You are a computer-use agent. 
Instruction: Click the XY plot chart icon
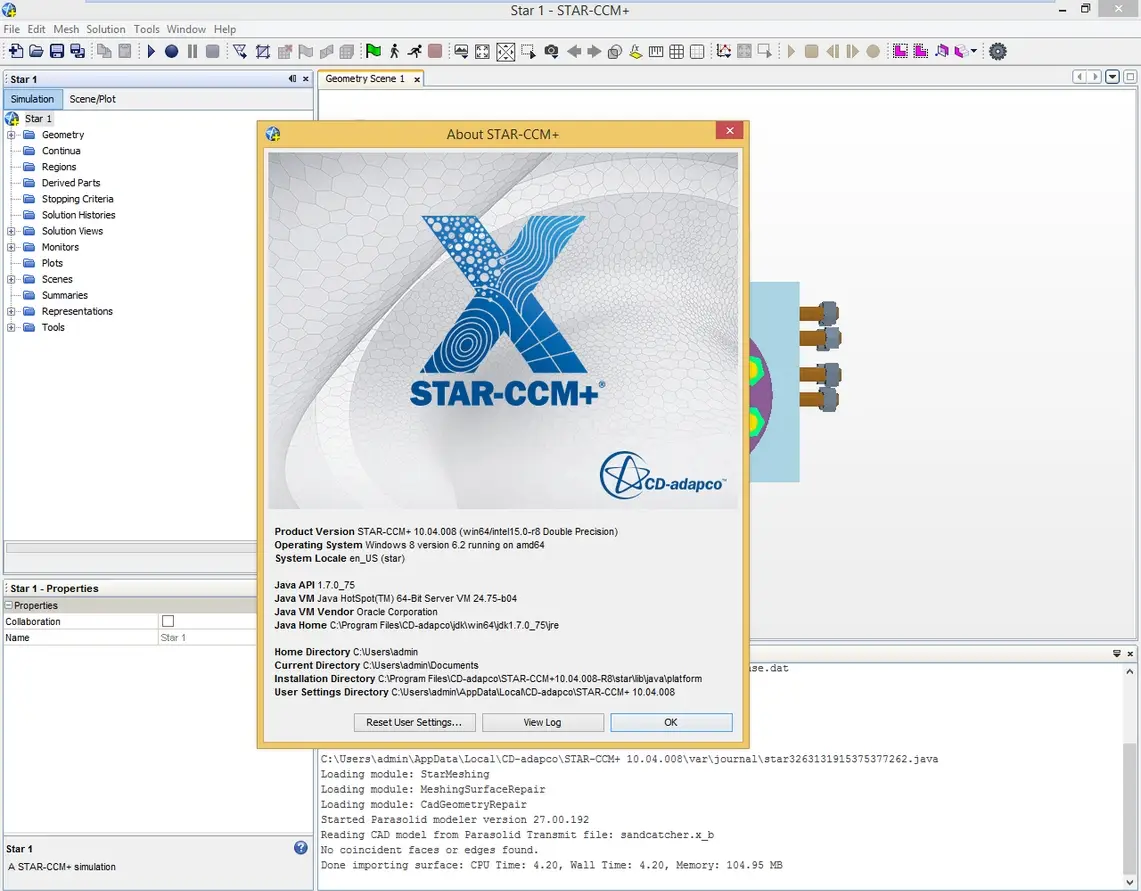723,51
